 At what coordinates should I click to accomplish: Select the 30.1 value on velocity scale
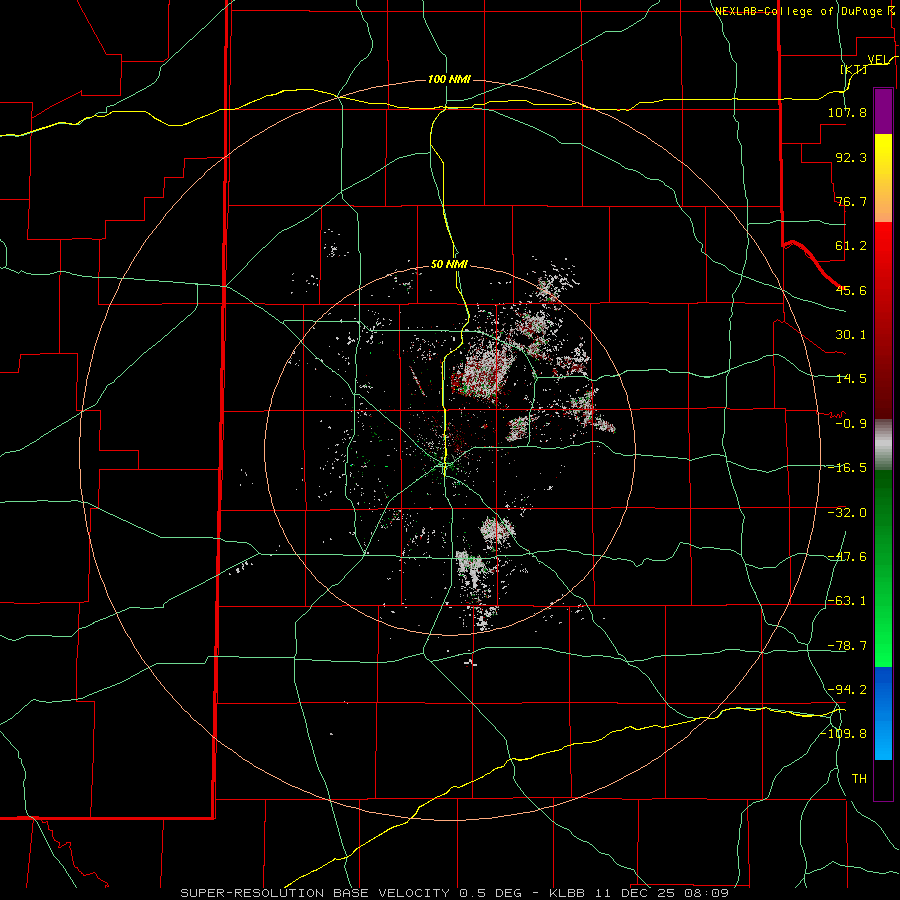(x=851, y=335)
